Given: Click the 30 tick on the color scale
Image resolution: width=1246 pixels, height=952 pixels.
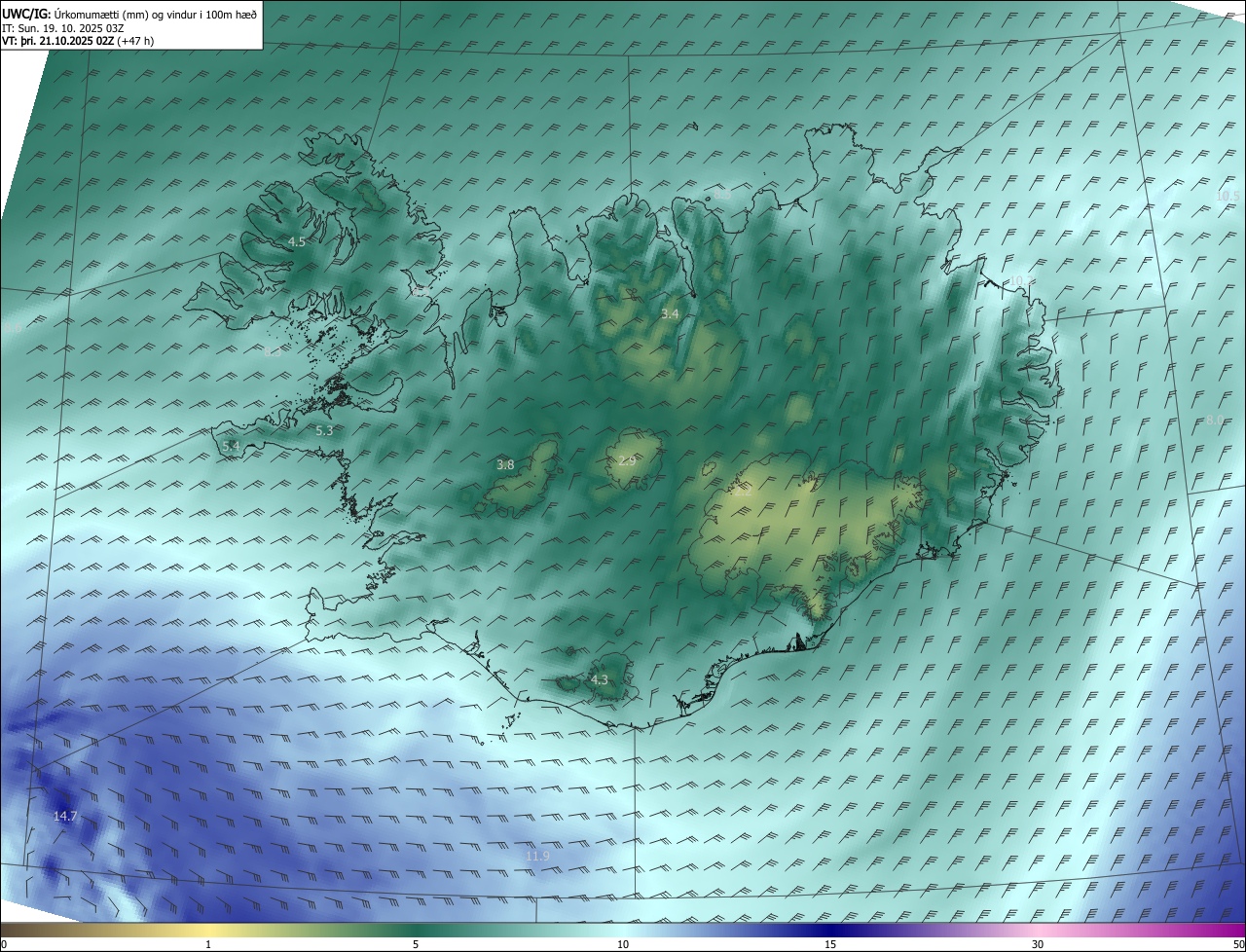Looking at the screenshot, I should (1038, 945).
